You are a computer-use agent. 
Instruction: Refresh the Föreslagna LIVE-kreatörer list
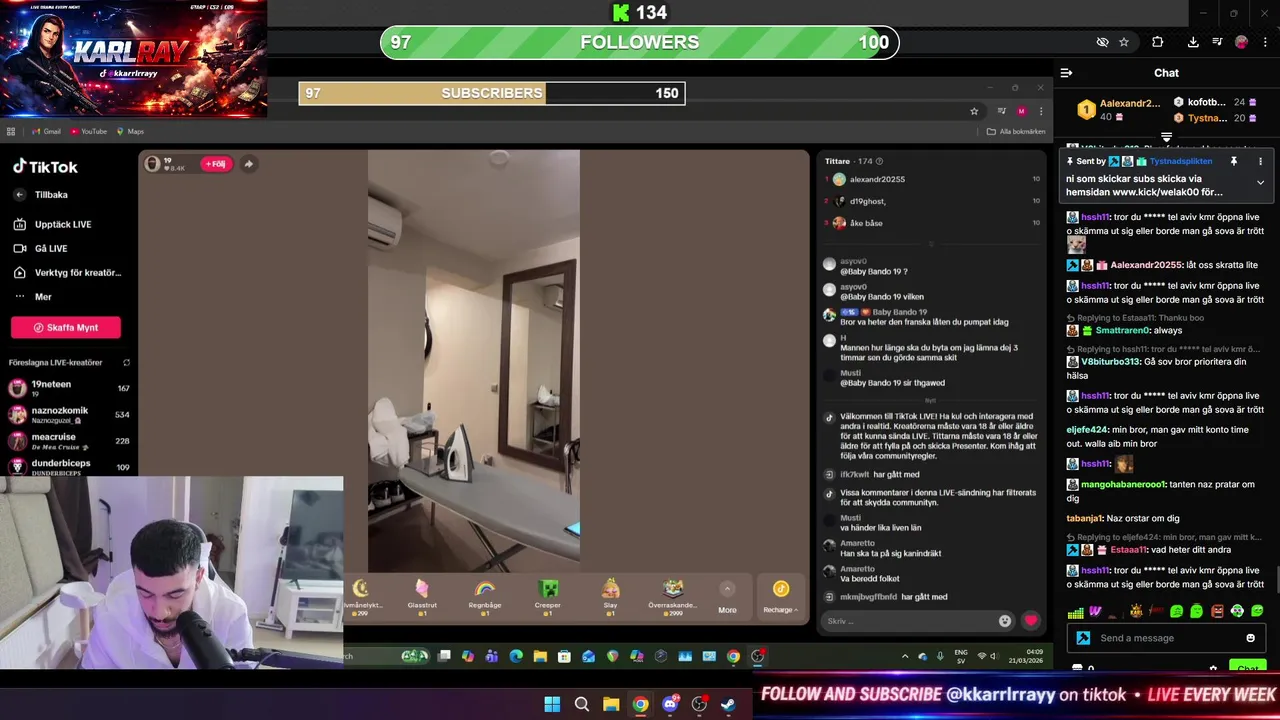point(126,363)
